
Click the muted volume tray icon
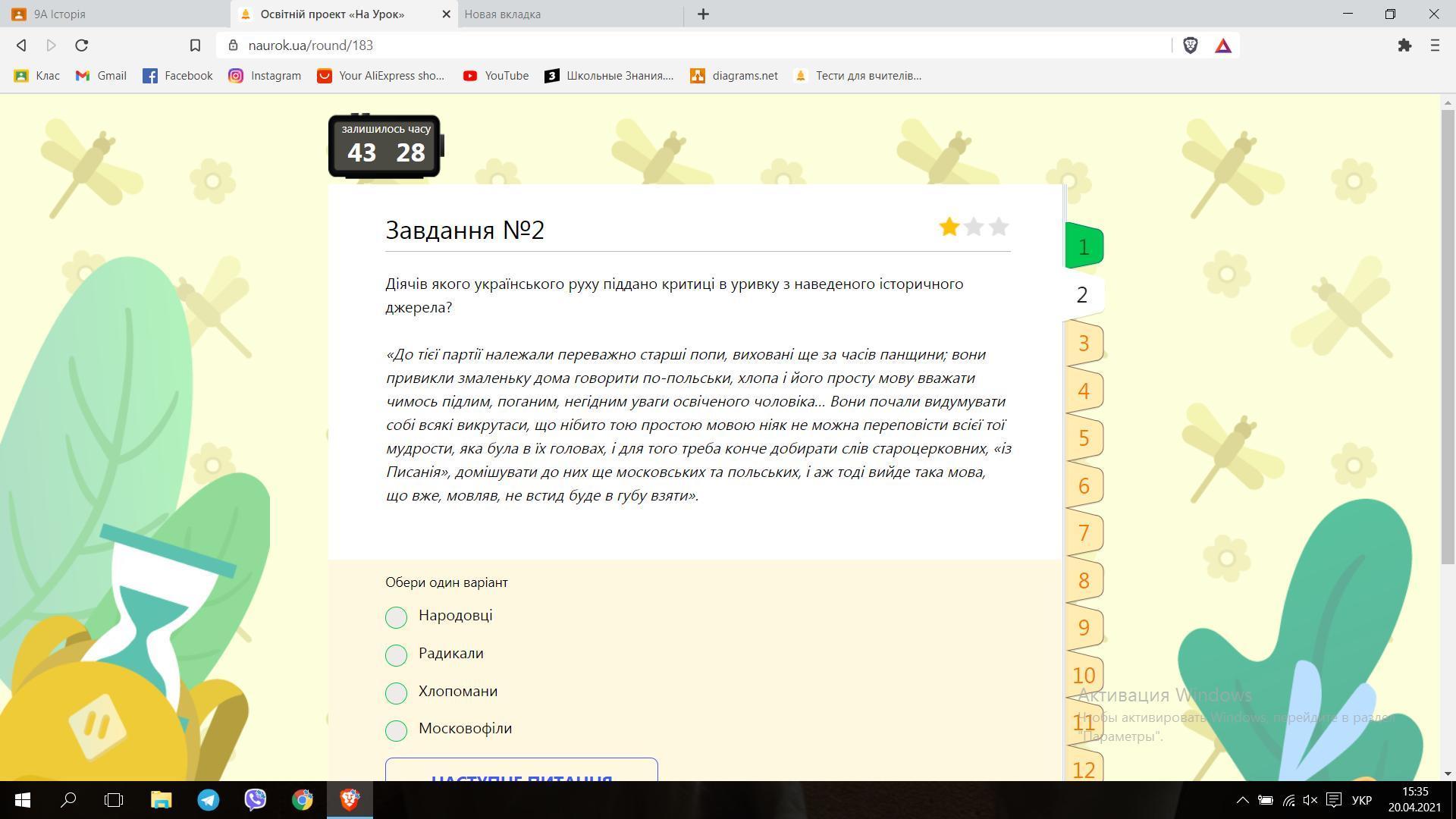1310,800
